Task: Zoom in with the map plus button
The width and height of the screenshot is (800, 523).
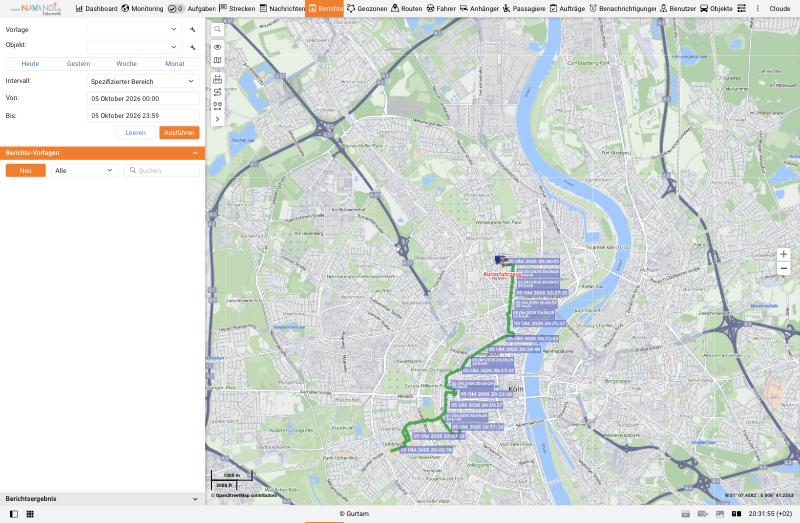Action: point(783,254)
